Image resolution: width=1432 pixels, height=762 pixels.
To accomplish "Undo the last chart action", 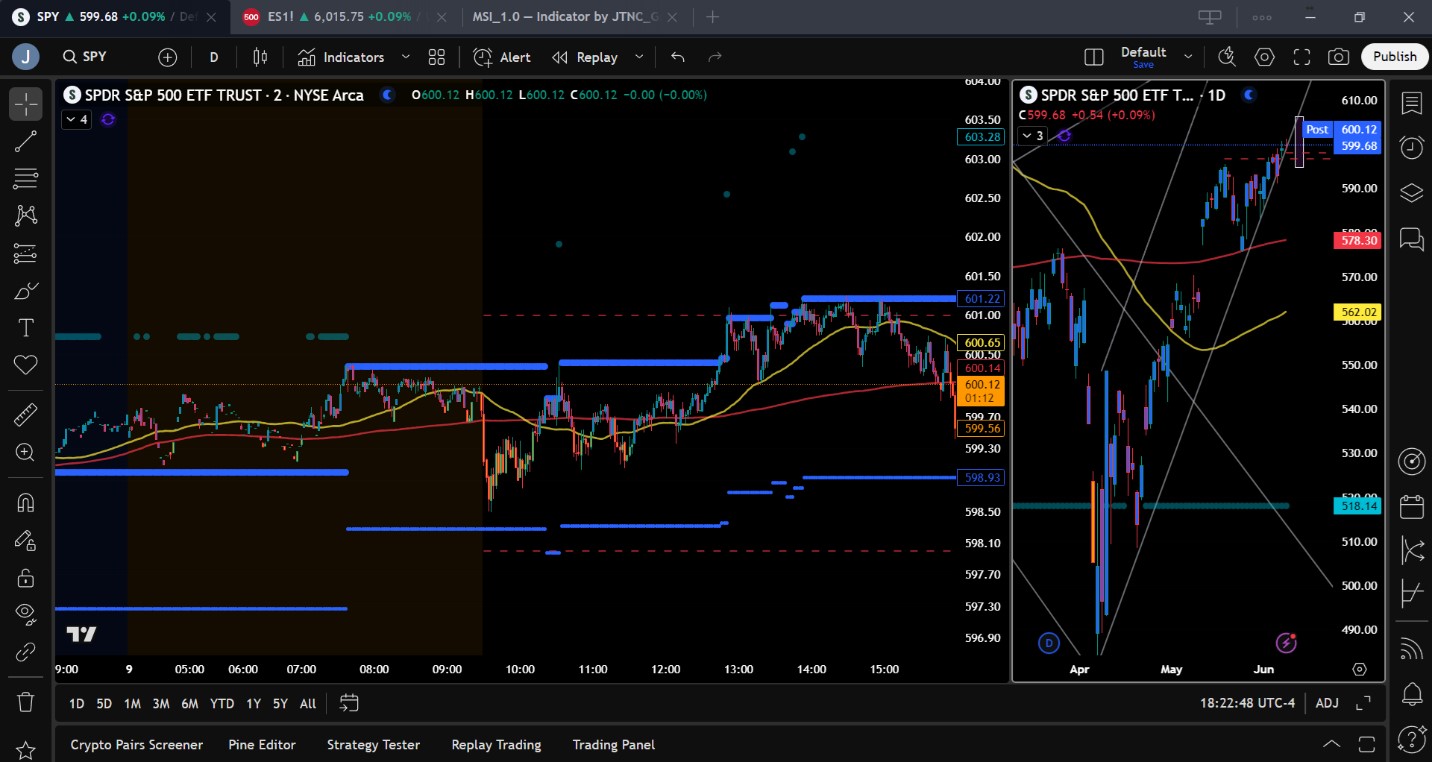I will (678, 57).
